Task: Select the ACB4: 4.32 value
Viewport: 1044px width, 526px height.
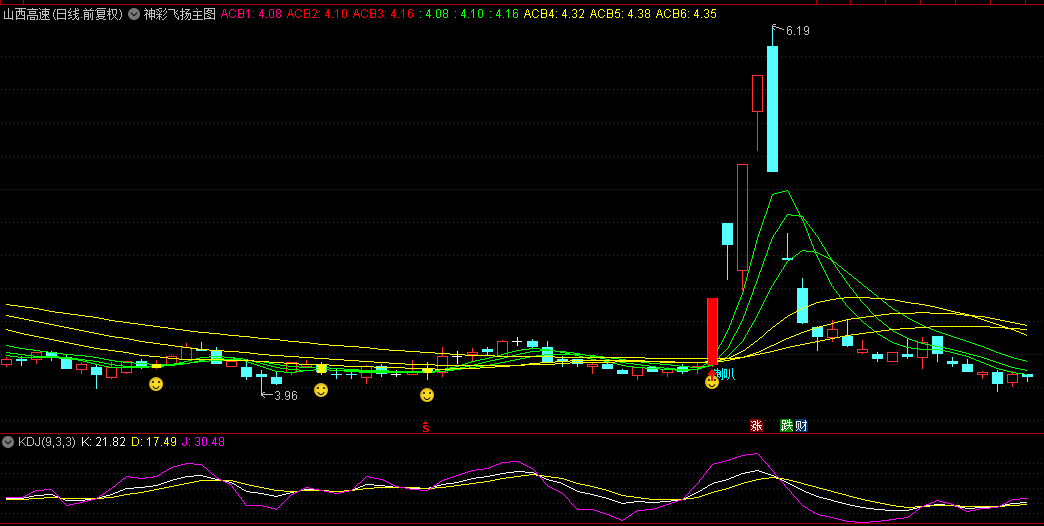Action: pyautogui.click(x=555, y=13)
